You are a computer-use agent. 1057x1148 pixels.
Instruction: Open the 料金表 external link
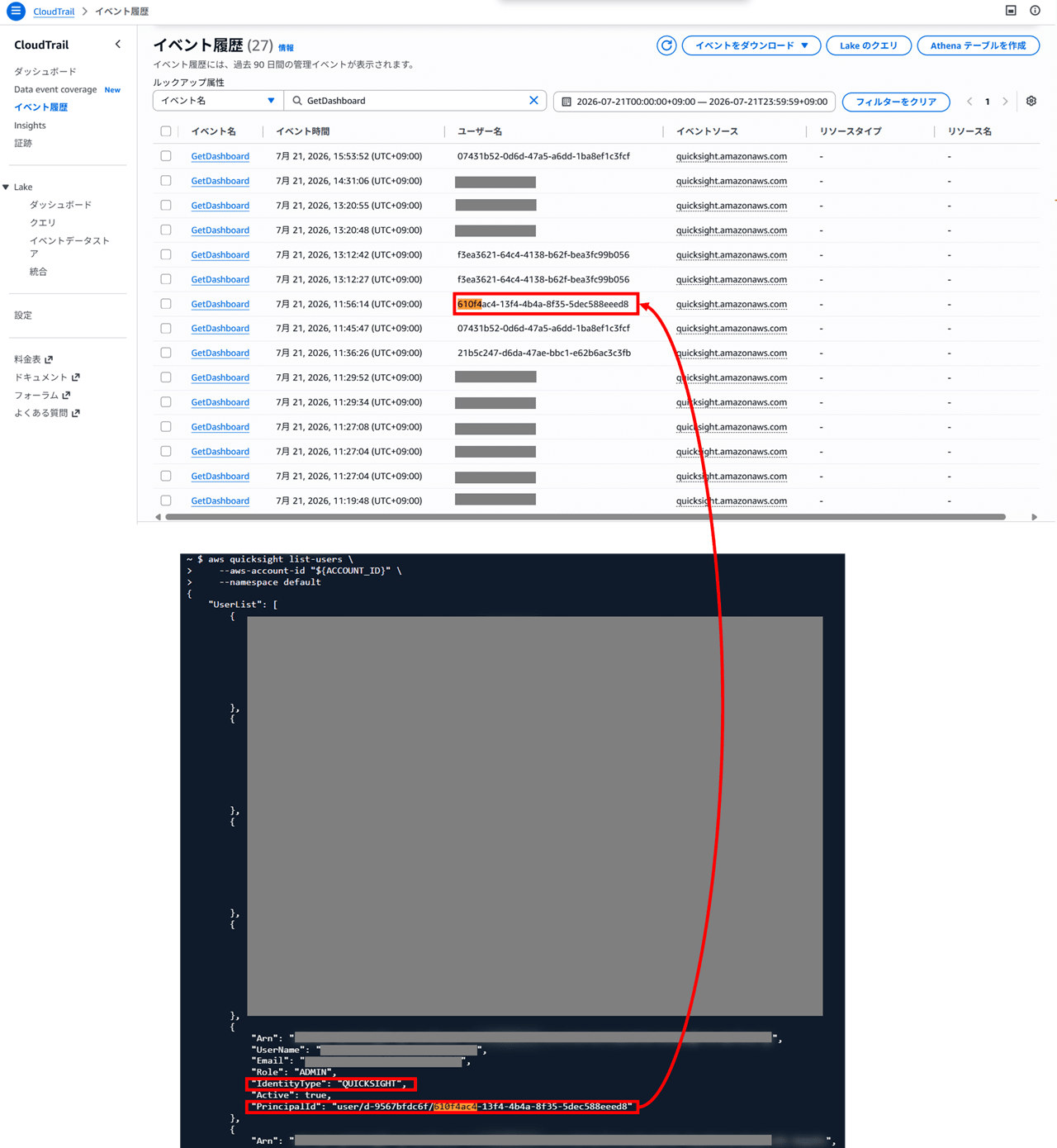click(34, 359)
